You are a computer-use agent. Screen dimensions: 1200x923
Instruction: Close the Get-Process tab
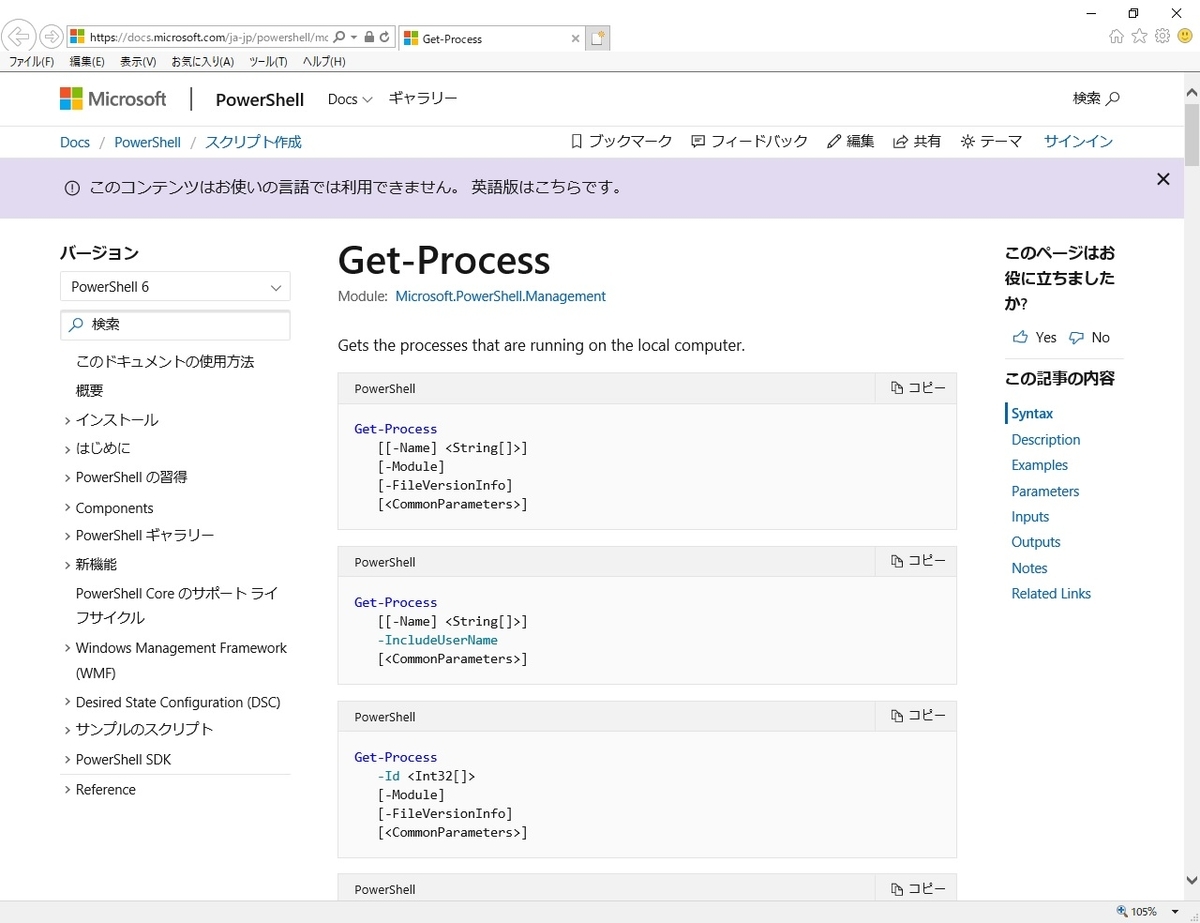(x=575, y=39)
